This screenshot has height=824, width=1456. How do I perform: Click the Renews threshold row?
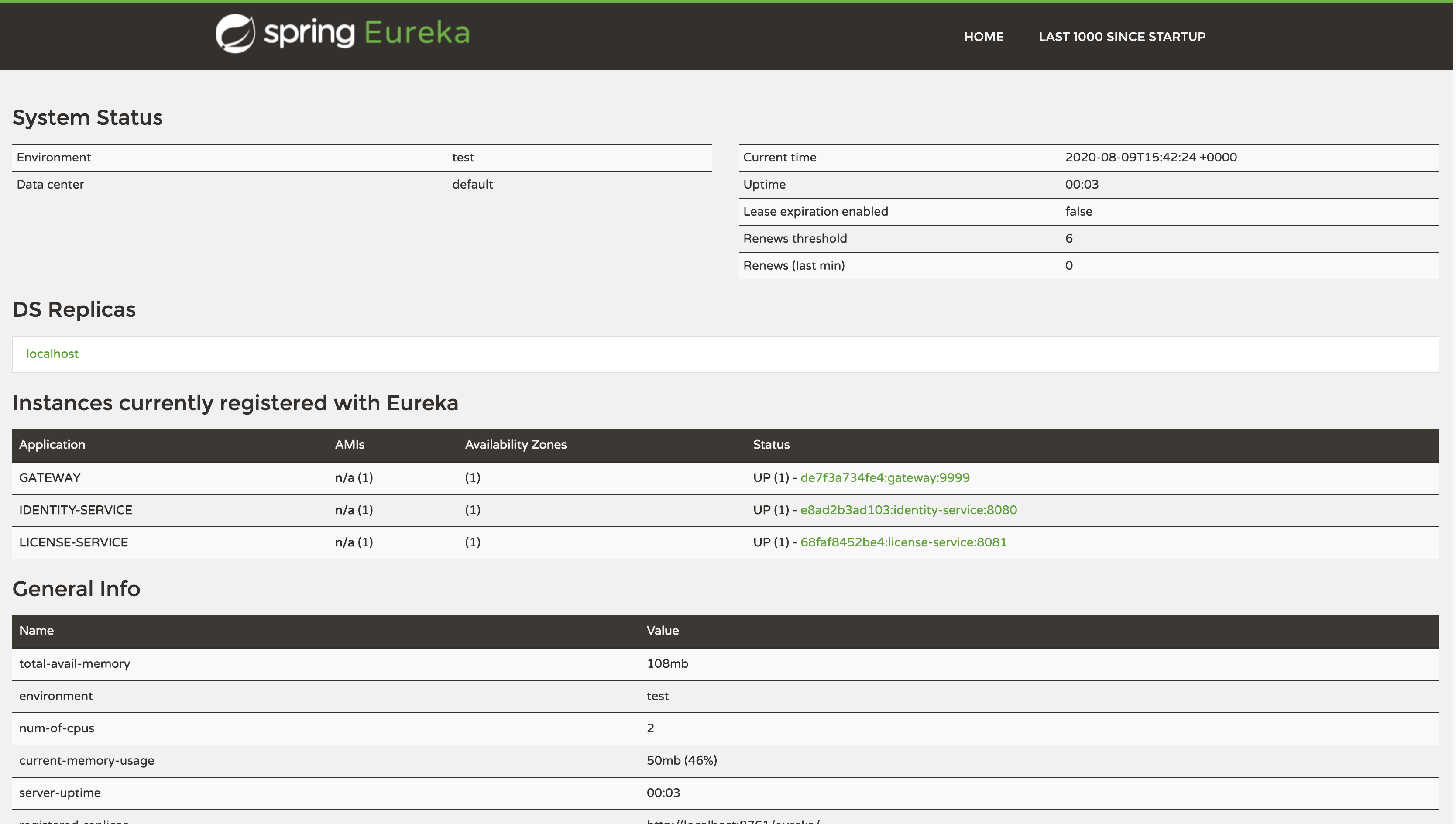[x=794, y=239]
